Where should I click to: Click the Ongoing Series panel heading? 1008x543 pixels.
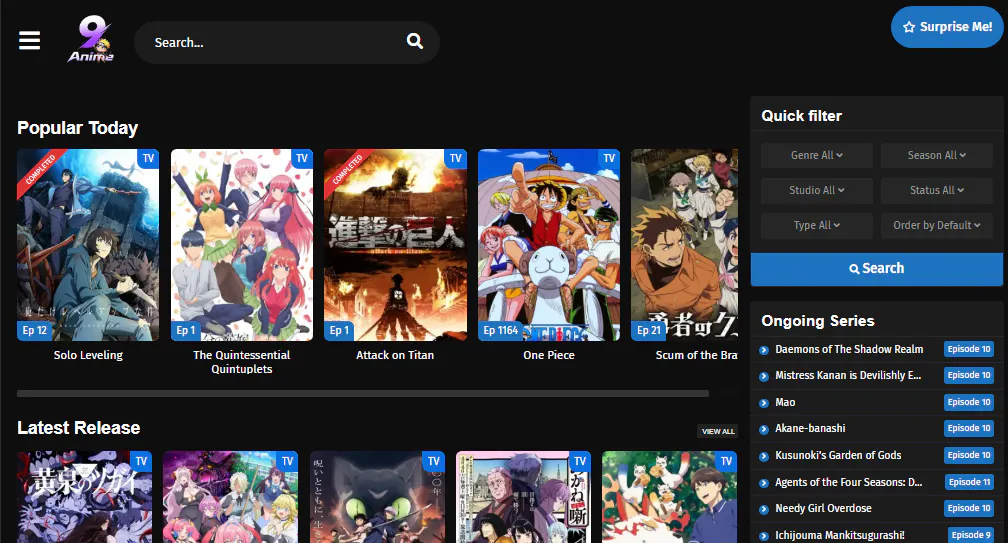click(x=818, y=321)
